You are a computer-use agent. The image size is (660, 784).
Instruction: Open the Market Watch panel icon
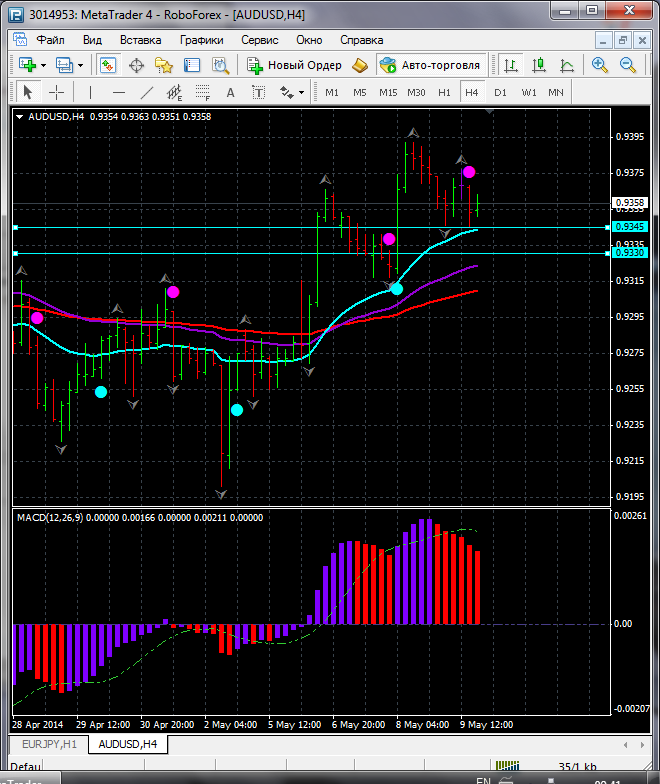pos(108,65)
